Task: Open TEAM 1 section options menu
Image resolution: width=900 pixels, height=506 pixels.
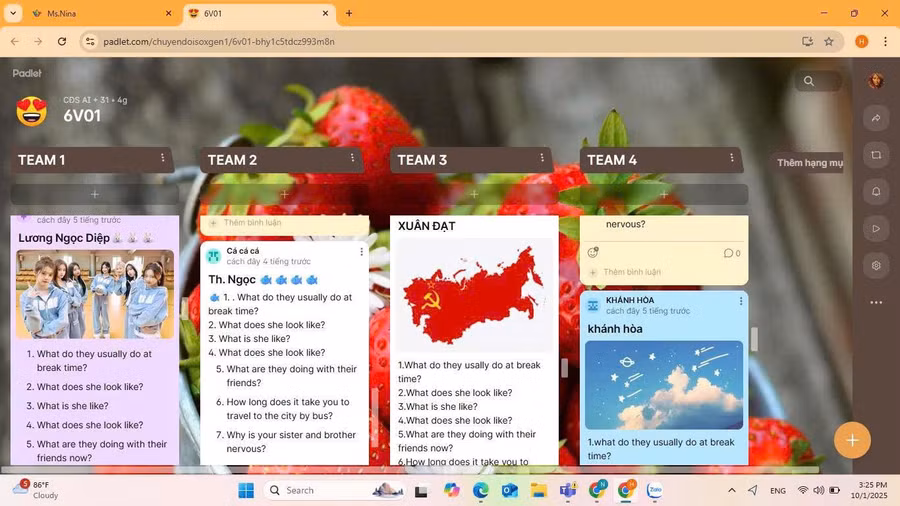Action: click(162, 159)
